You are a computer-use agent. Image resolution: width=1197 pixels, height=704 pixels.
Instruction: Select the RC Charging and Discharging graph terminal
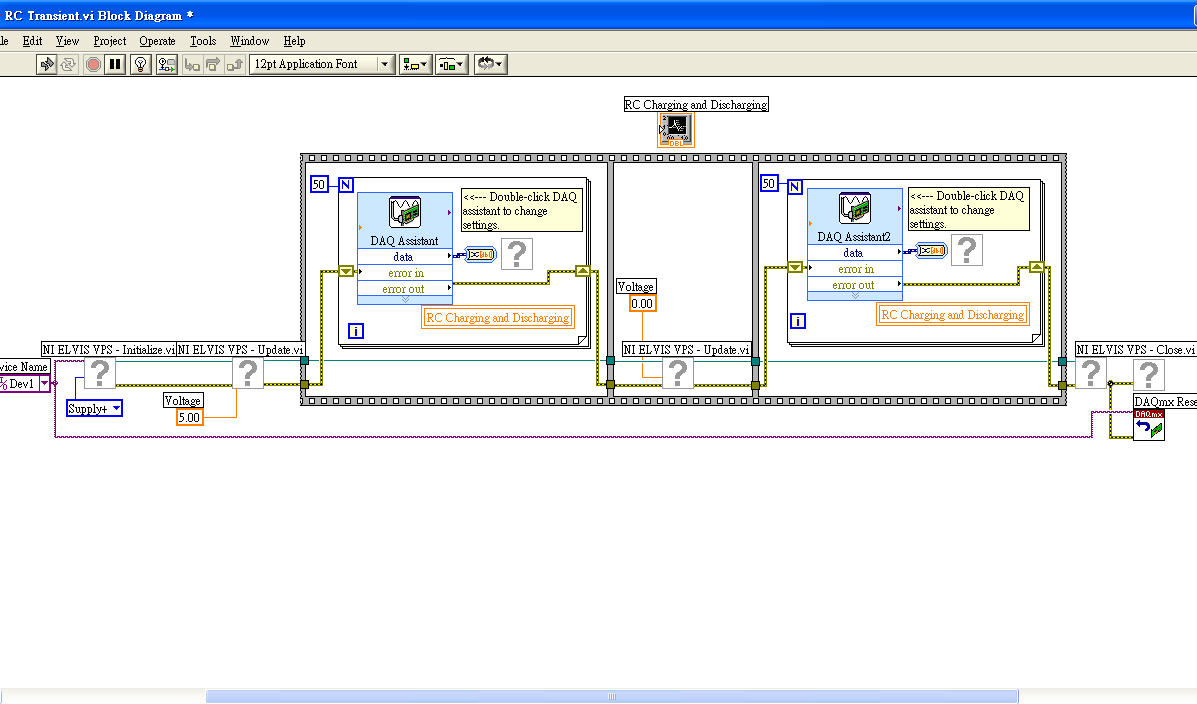click(x=676, y=130)
